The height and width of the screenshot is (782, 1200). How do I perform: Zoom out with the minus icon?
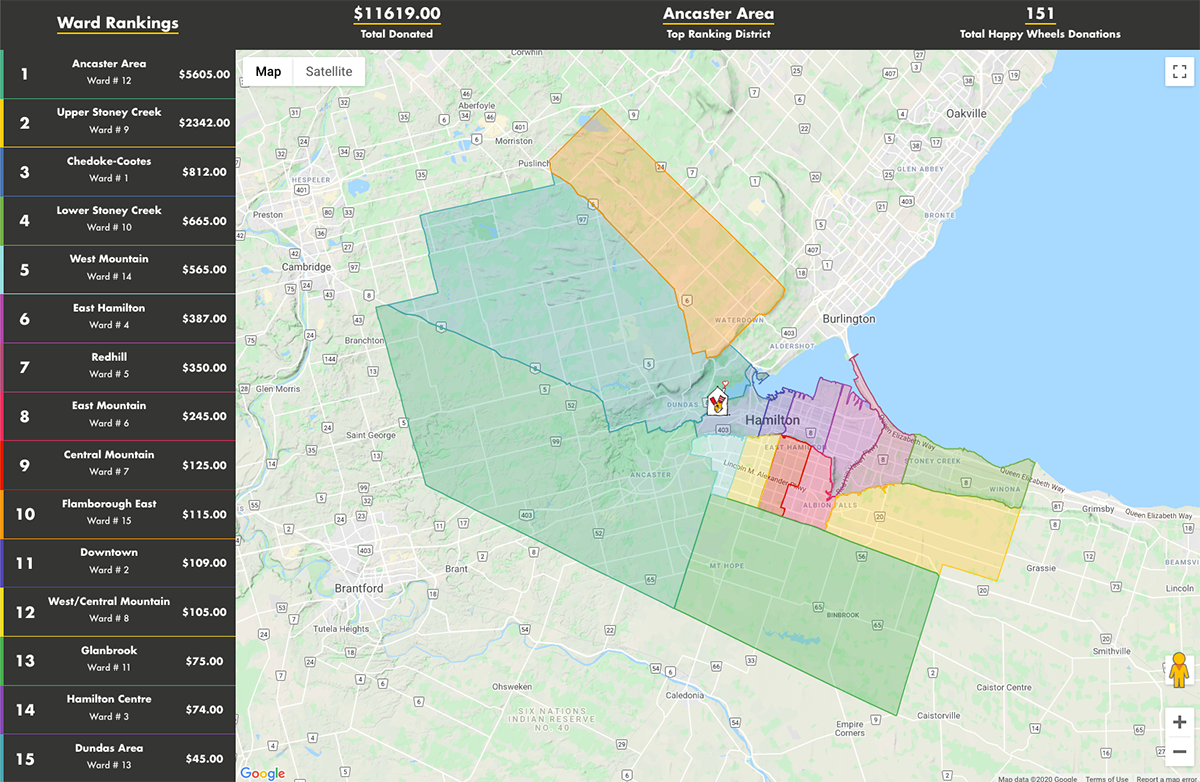[x=1178, y=750]
